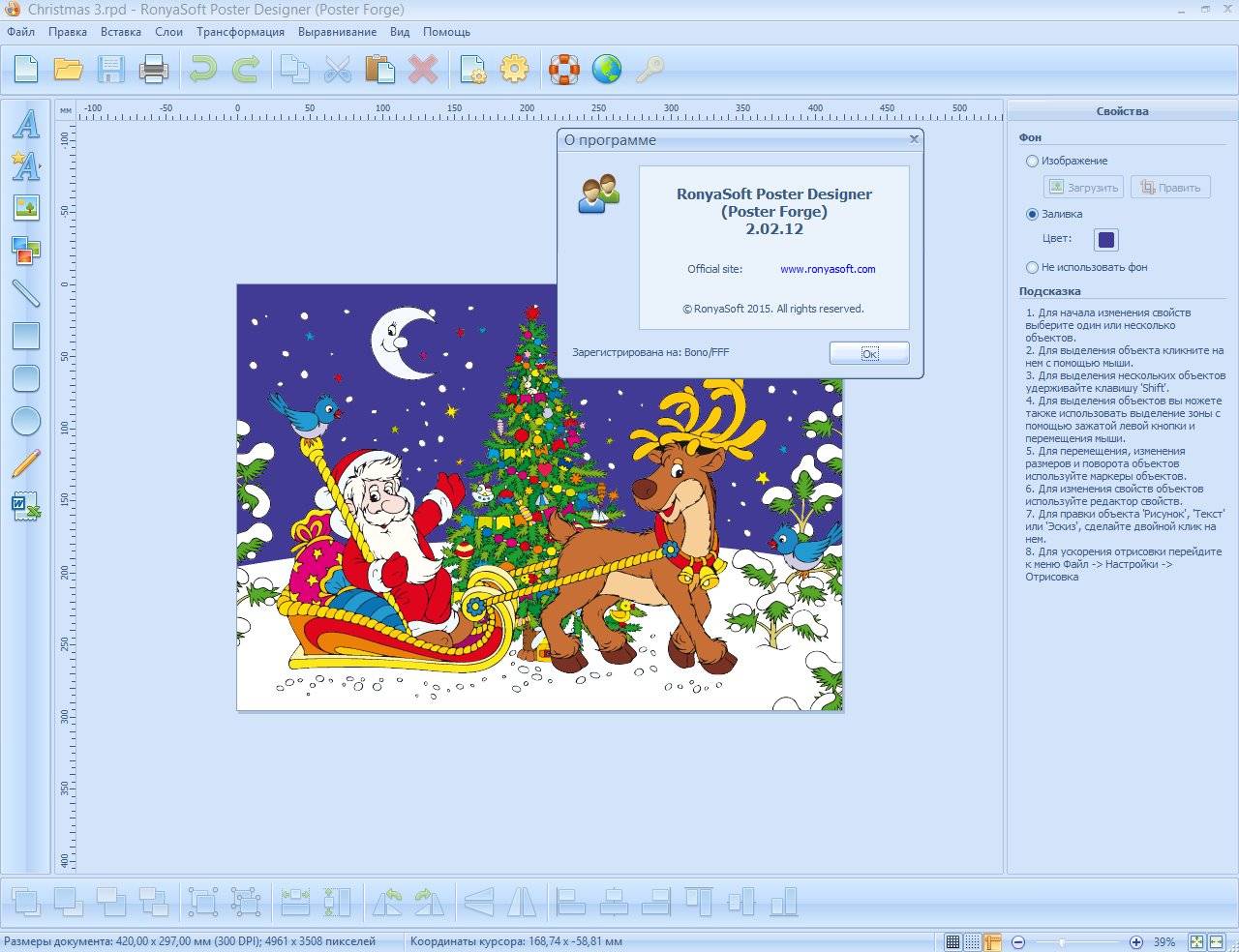Click the 39% zoom value
This screenshot has height=952, width=1239.
(1164, 941)
